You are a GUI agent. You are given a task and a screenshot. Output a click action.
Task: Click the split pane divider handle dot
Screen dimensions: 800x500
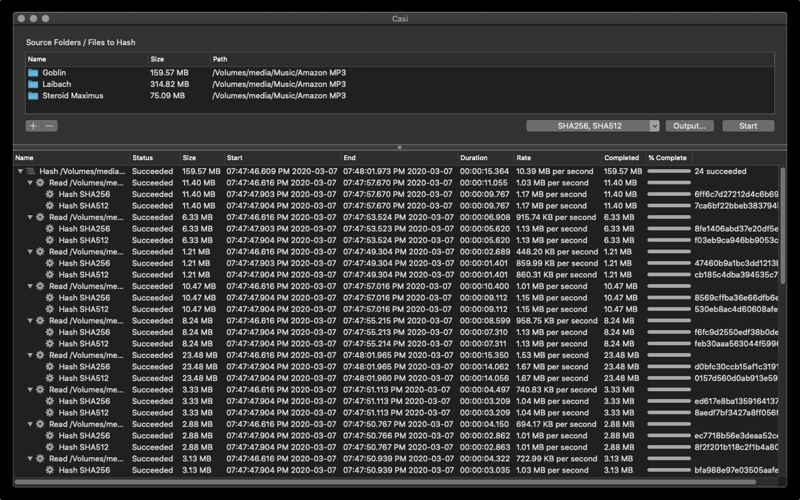[399, 147]
